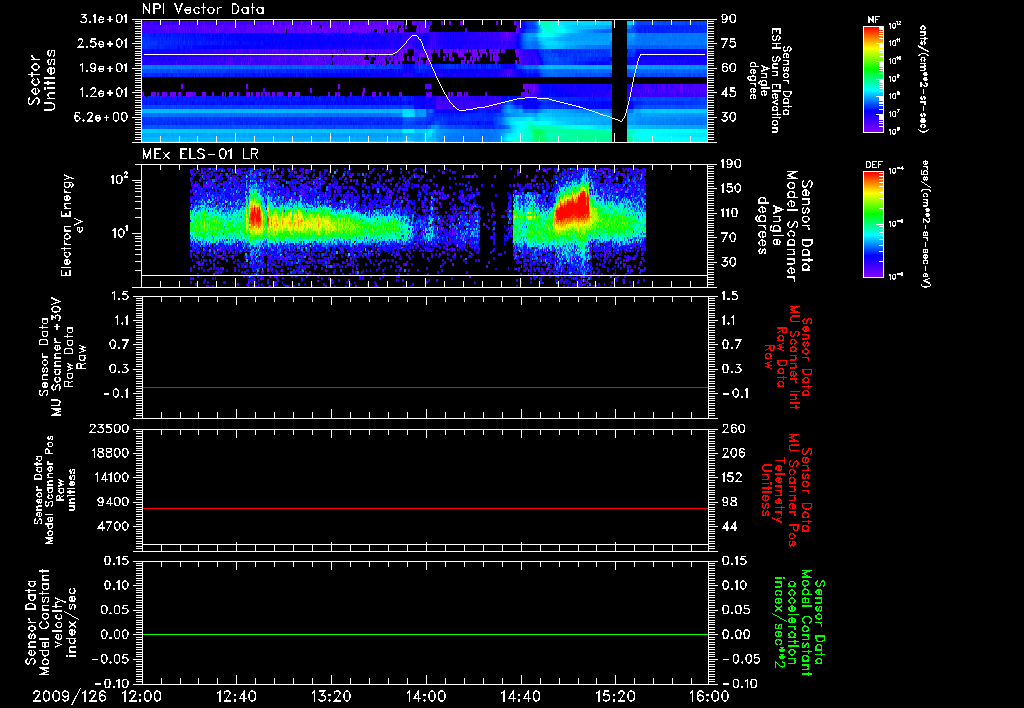This screenshot has width=1024, height=708.
Task: Click the 13:20 time tick label
Action: (331, 696)
